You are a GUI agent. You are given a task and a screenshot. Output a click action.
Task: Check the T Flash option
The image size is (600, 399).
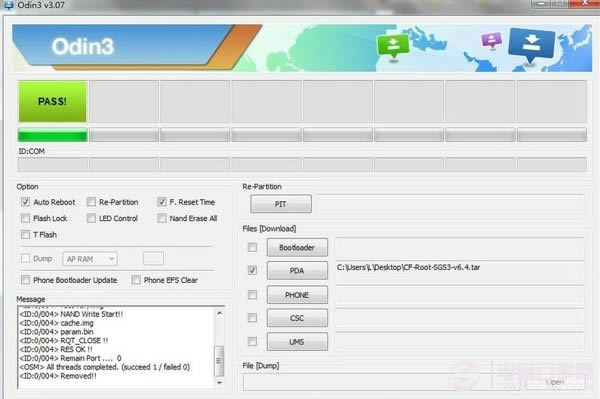(x=25, y=234)
